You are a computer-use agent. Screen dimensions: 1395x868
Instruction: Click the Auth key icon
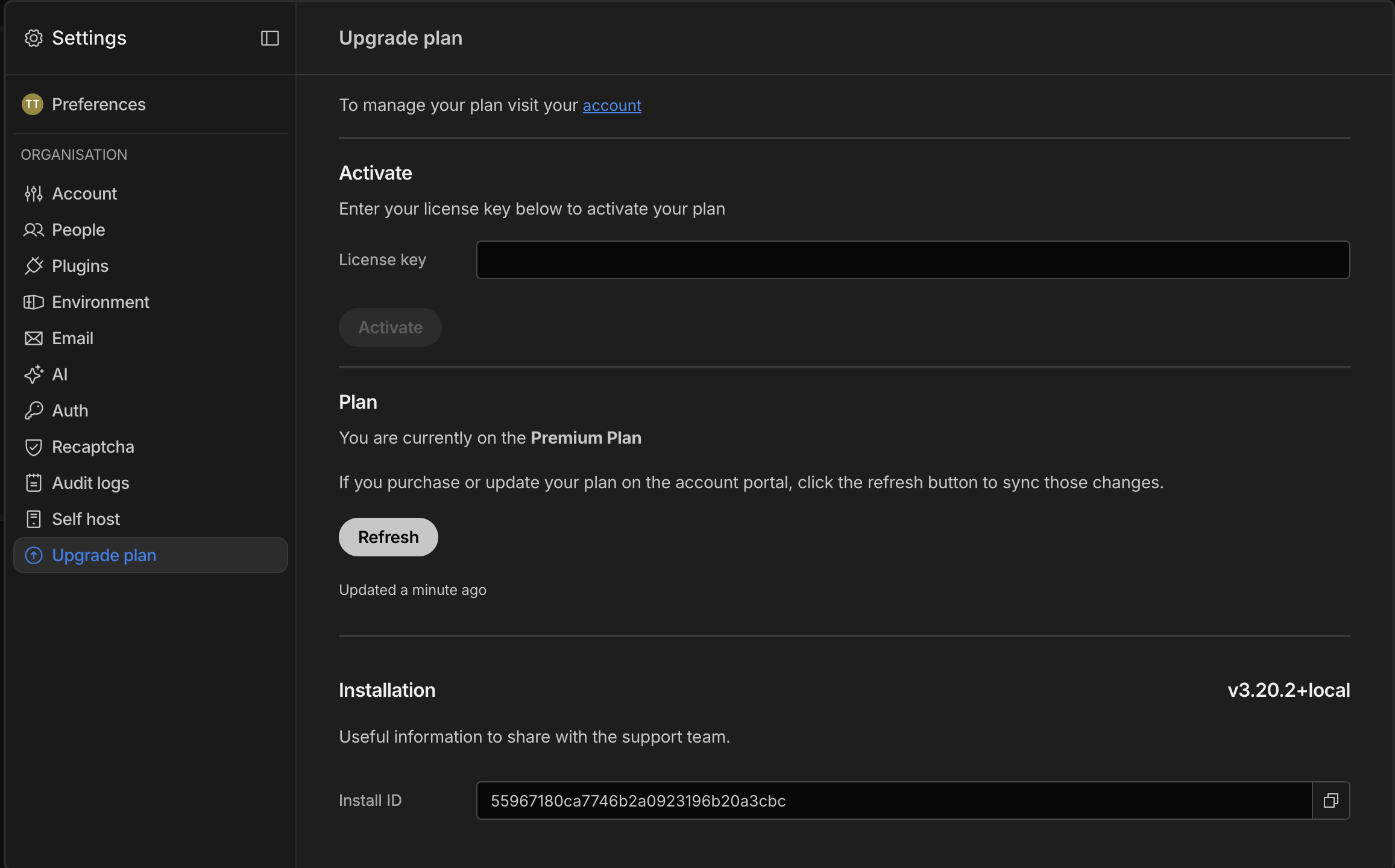coord(34,410)
